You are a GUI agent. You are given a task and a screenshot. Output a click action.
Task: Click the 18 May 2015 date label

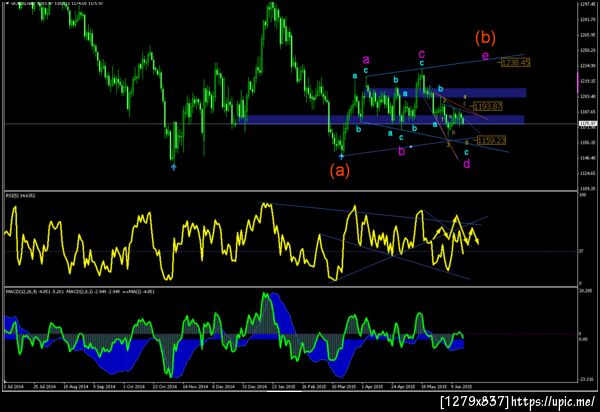coord(434,387)
